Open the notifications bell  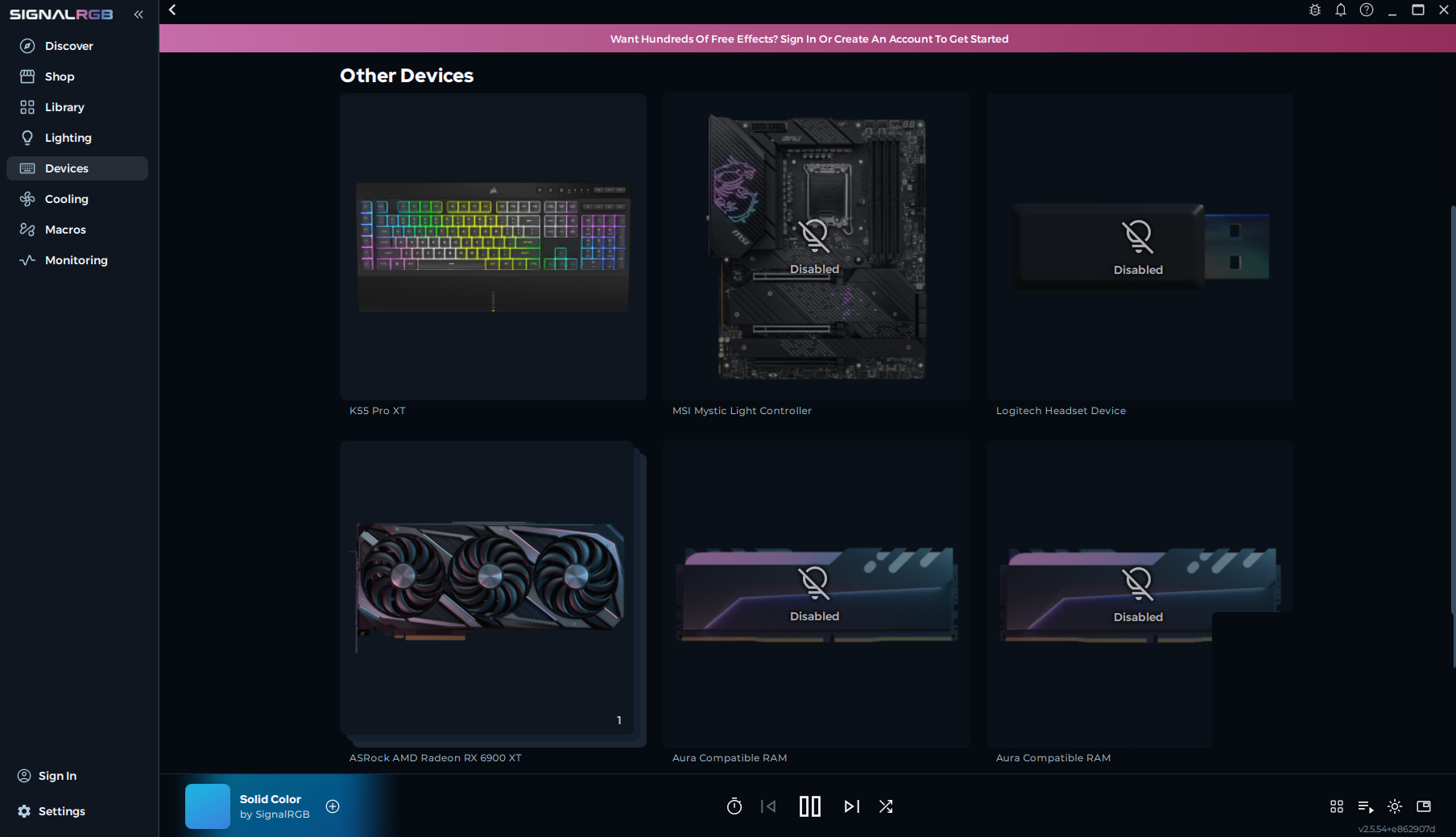[x=1341, y=10]
